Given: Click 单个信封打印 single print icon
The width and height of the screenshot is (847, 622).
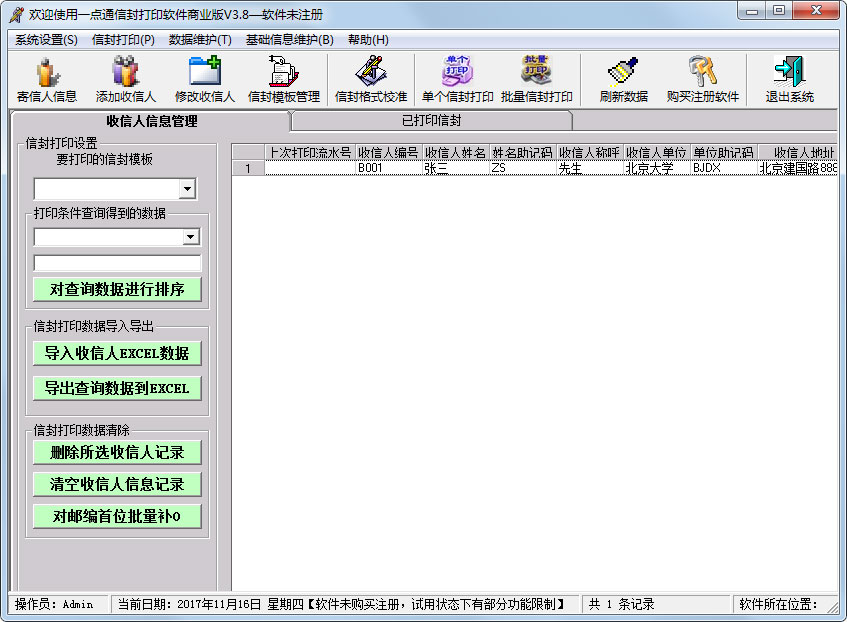Looking at the screenshot, I should pyautogui.click(x=457, y=79).
